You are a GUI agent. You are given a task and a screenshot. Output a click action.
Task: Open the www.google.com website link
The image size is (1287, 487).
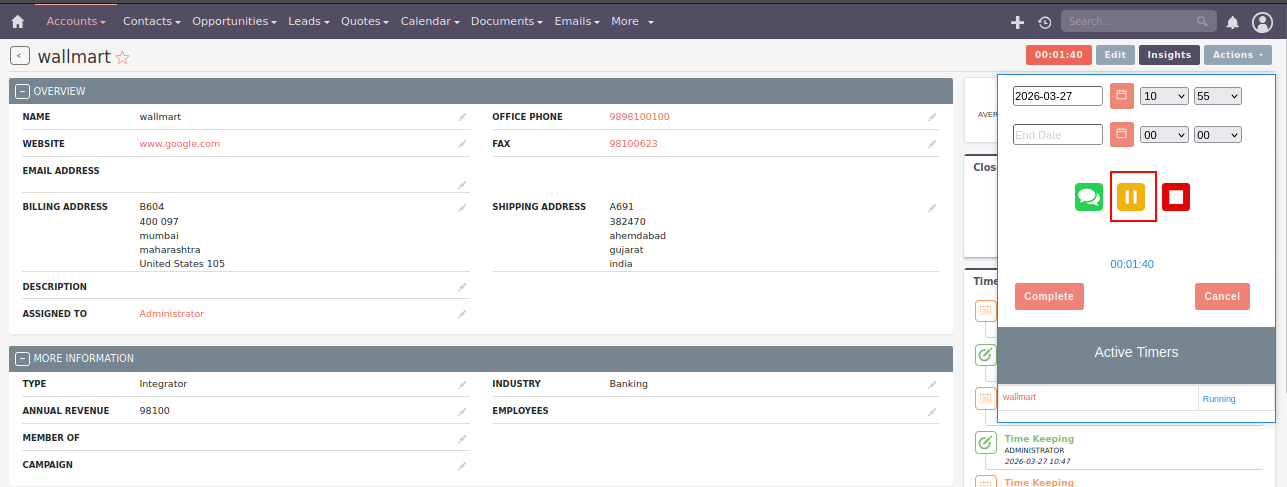click(179, 144)
